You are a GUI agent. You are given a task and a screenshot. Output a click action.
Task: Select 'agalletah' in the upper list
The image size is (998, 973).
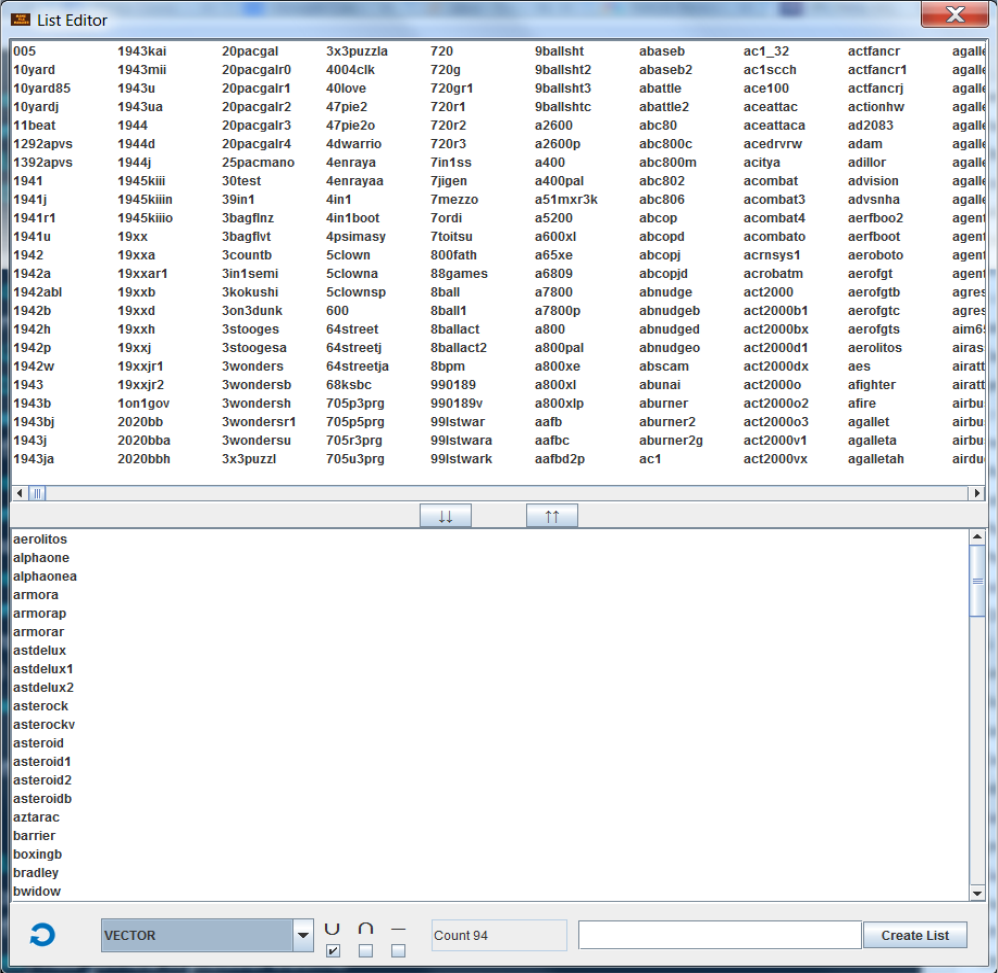876,459
